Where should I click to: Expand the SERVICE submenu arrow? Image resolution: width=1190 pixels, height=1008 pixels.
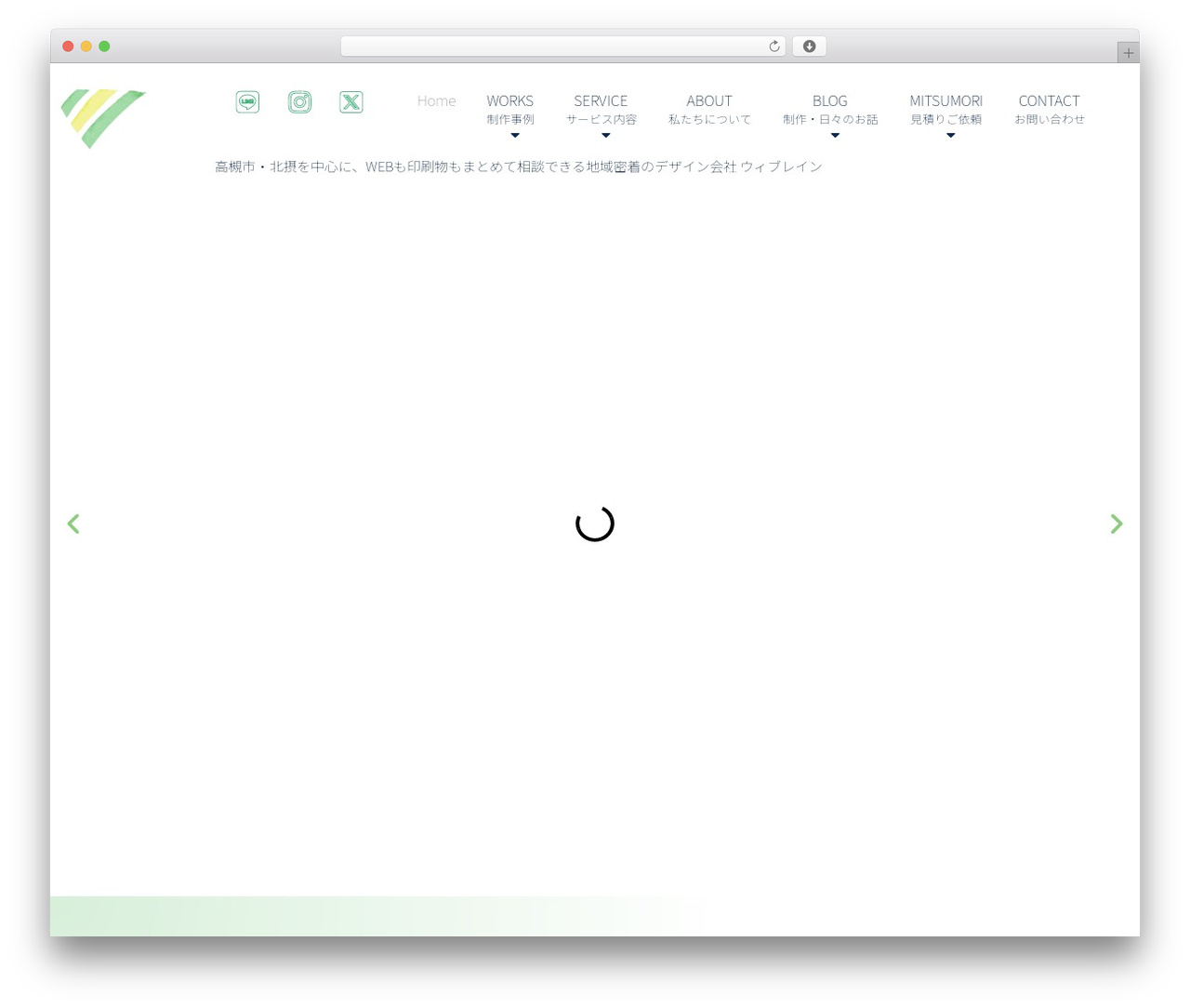pos(605,136)
